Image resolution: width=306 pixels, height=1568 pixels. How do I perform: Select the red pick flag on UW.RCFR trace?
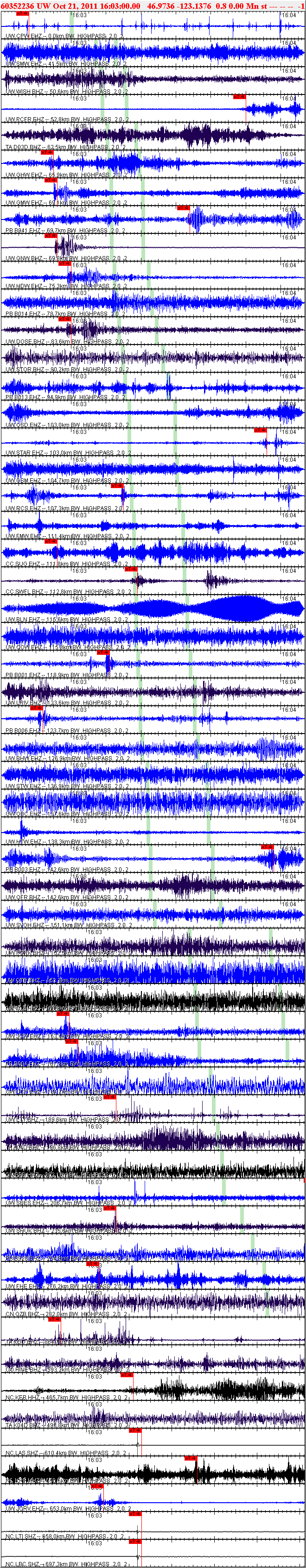click(x=239, y=97)
